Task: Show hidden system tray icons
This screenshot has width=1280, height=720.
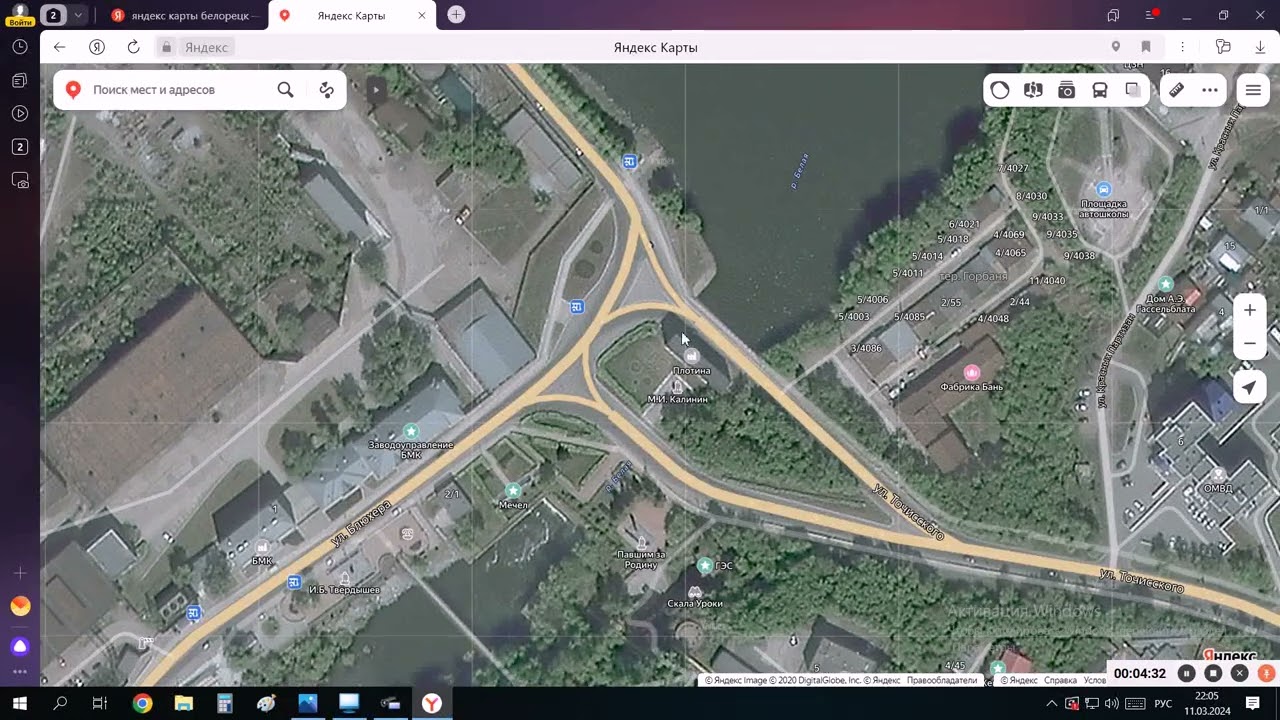Action: click(x=1051, y=704)
